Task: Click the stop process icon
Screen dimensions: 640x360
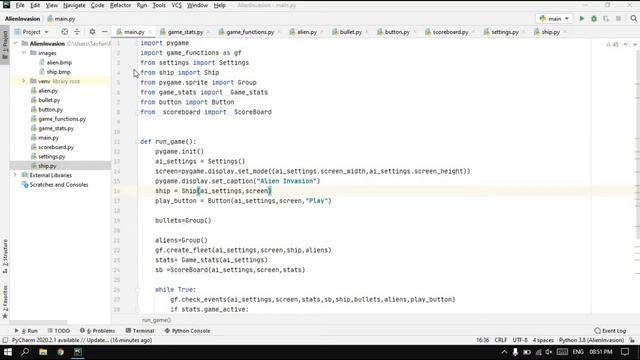Action: coord(618,19)
